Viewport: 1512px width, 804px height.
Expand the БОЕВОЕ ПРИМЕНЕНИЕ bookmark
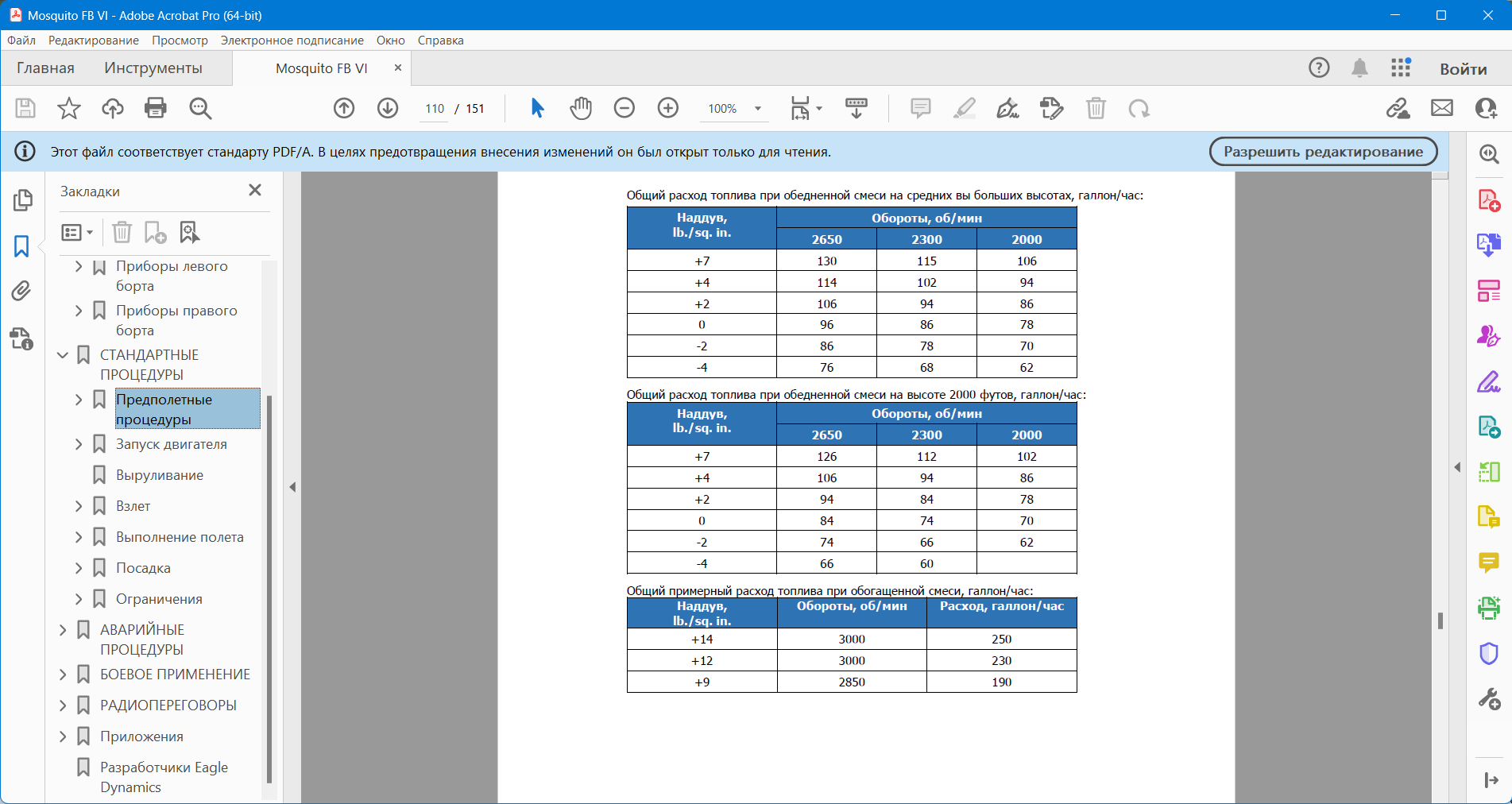pyautogui.click(x=64, y=675)
